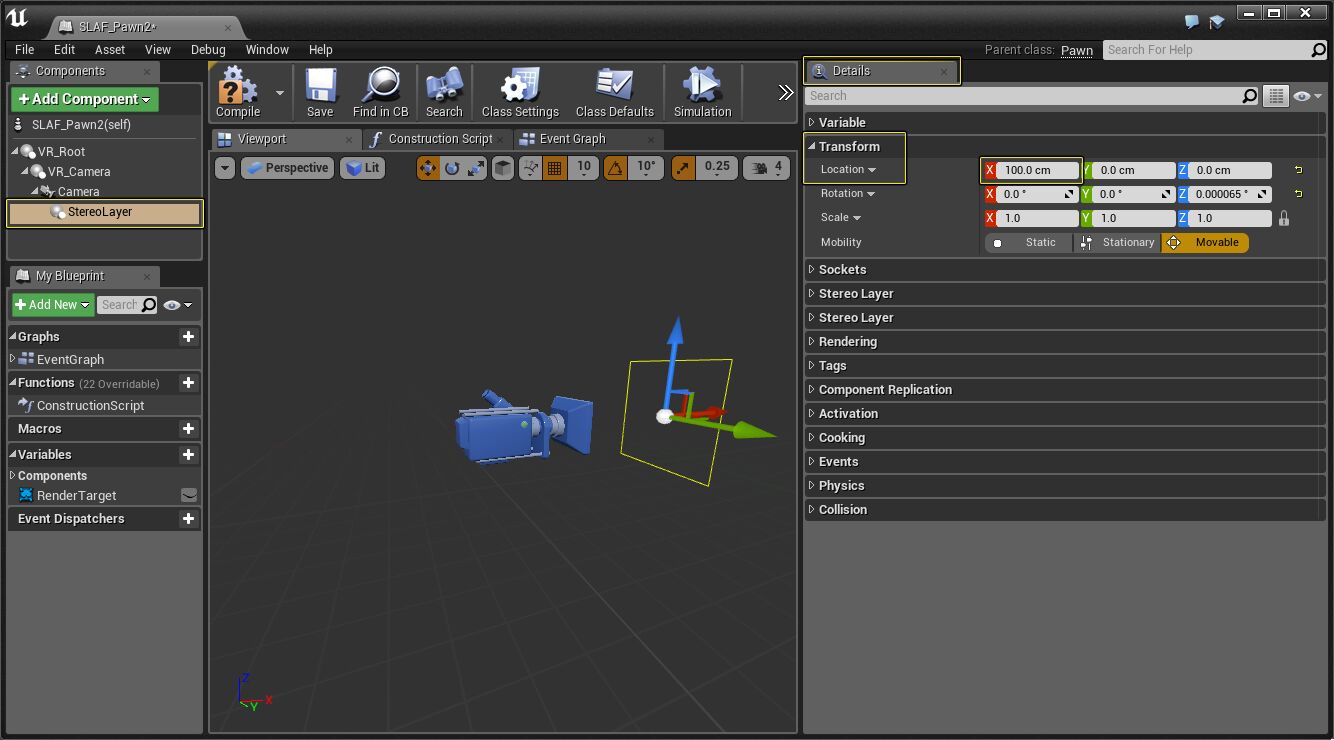
Task: Toggle rotation angle snapping
Action: coord(622,168)
